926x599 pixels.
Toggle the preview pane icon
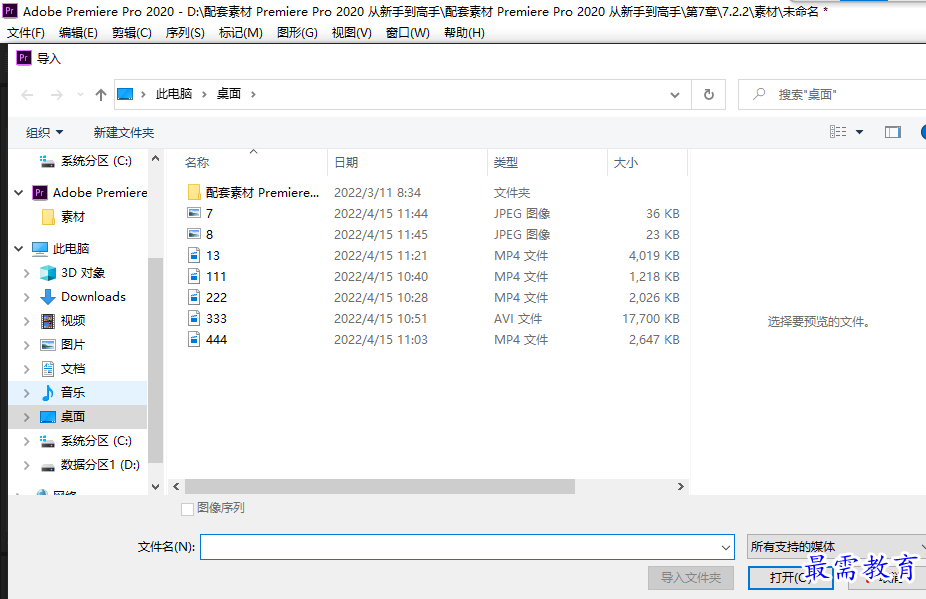(893, 132)
